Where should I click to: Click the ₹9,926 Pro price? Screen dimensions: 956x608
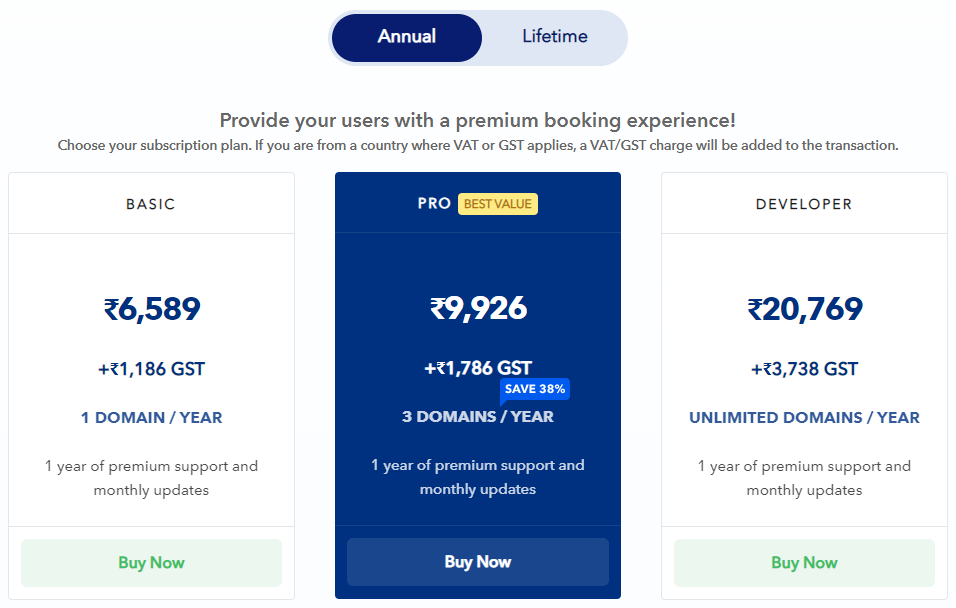[x=478, y=309]
